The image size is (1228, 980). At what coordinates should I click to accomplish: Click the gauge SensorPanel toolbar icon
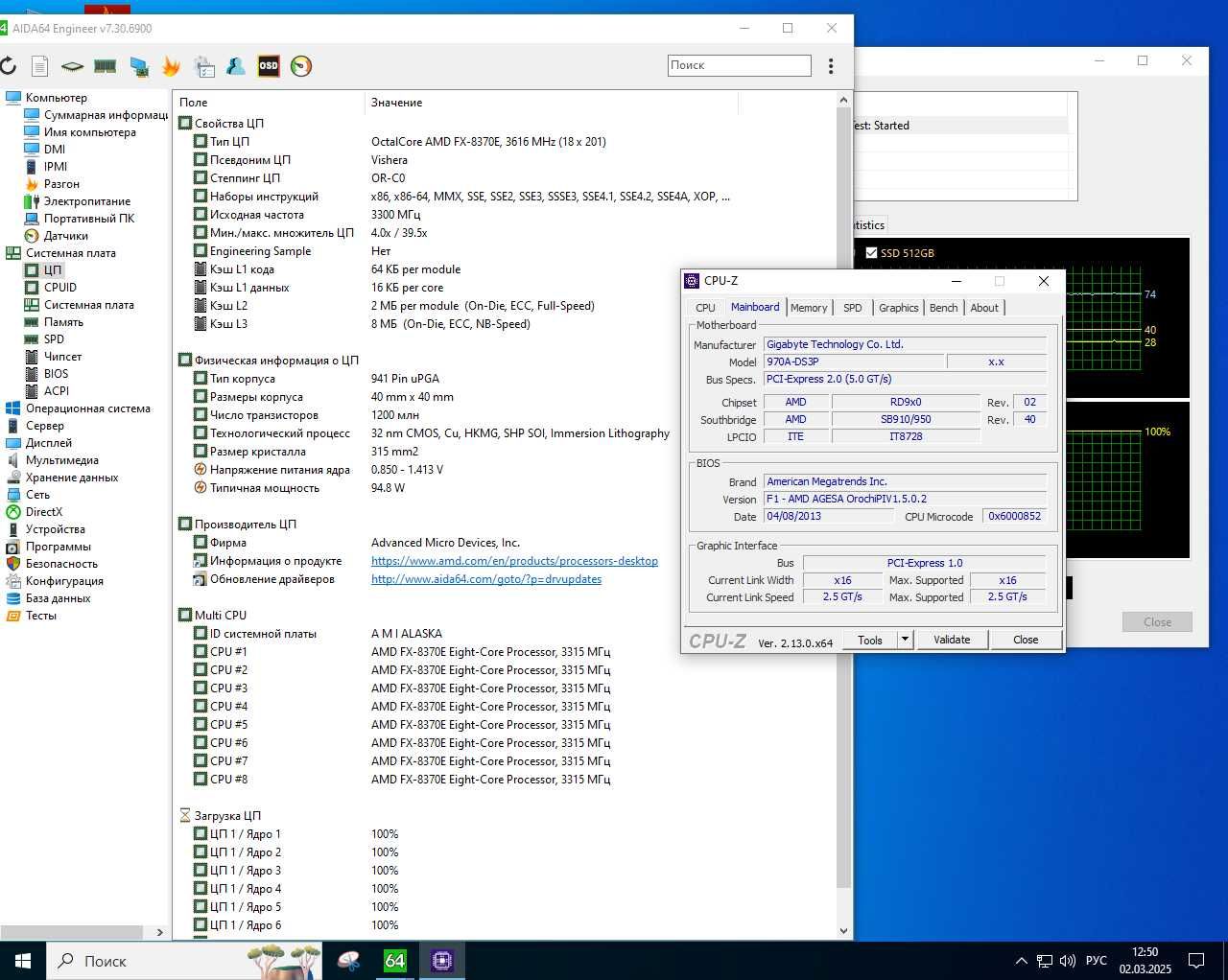pyautogui.click(x=301, y=66)
